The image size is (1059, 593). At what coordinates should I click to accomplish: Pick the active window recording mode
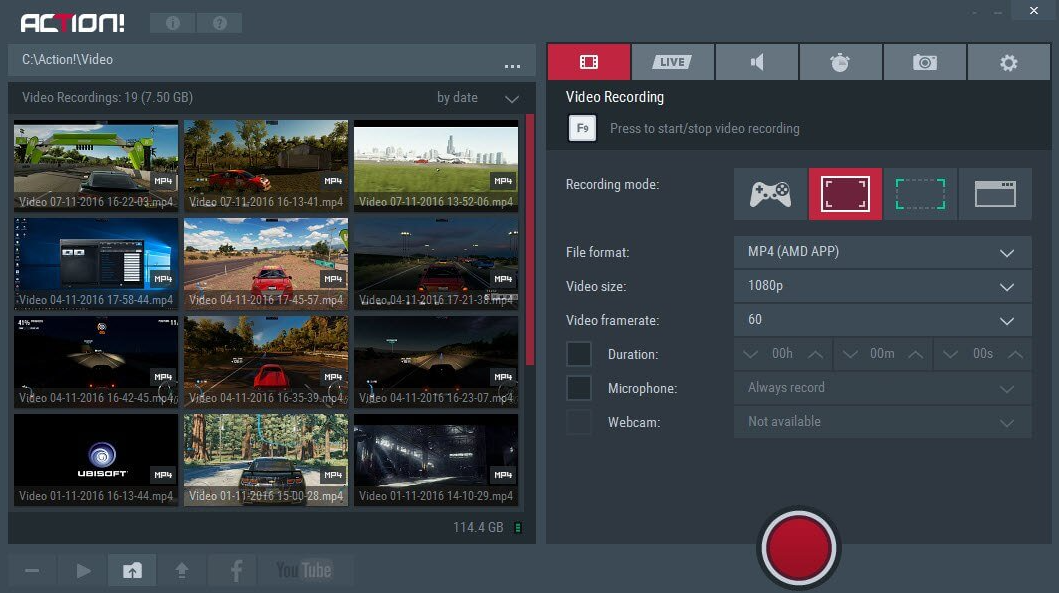tap(995, 194)
